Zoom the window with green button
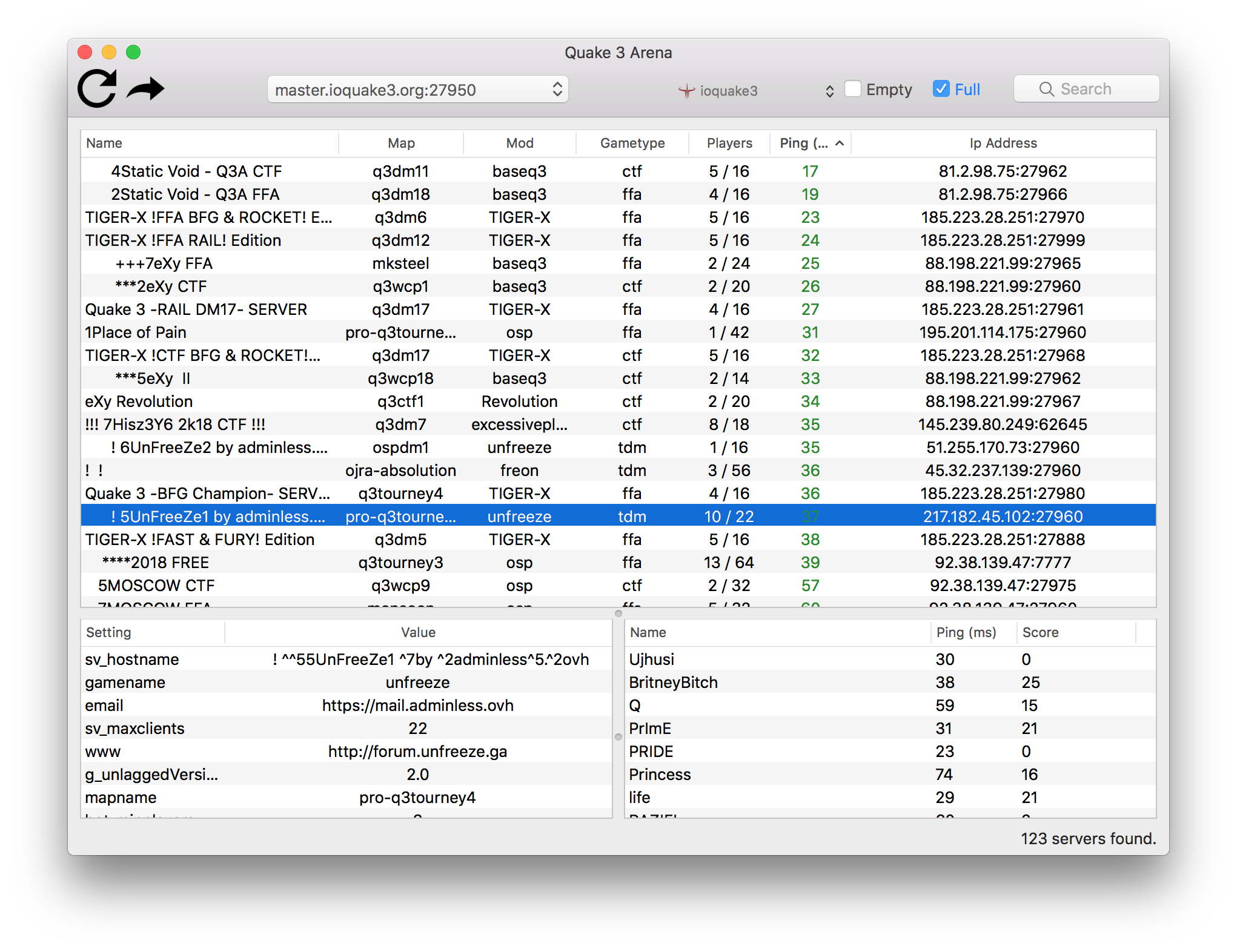 pos(133,52)
